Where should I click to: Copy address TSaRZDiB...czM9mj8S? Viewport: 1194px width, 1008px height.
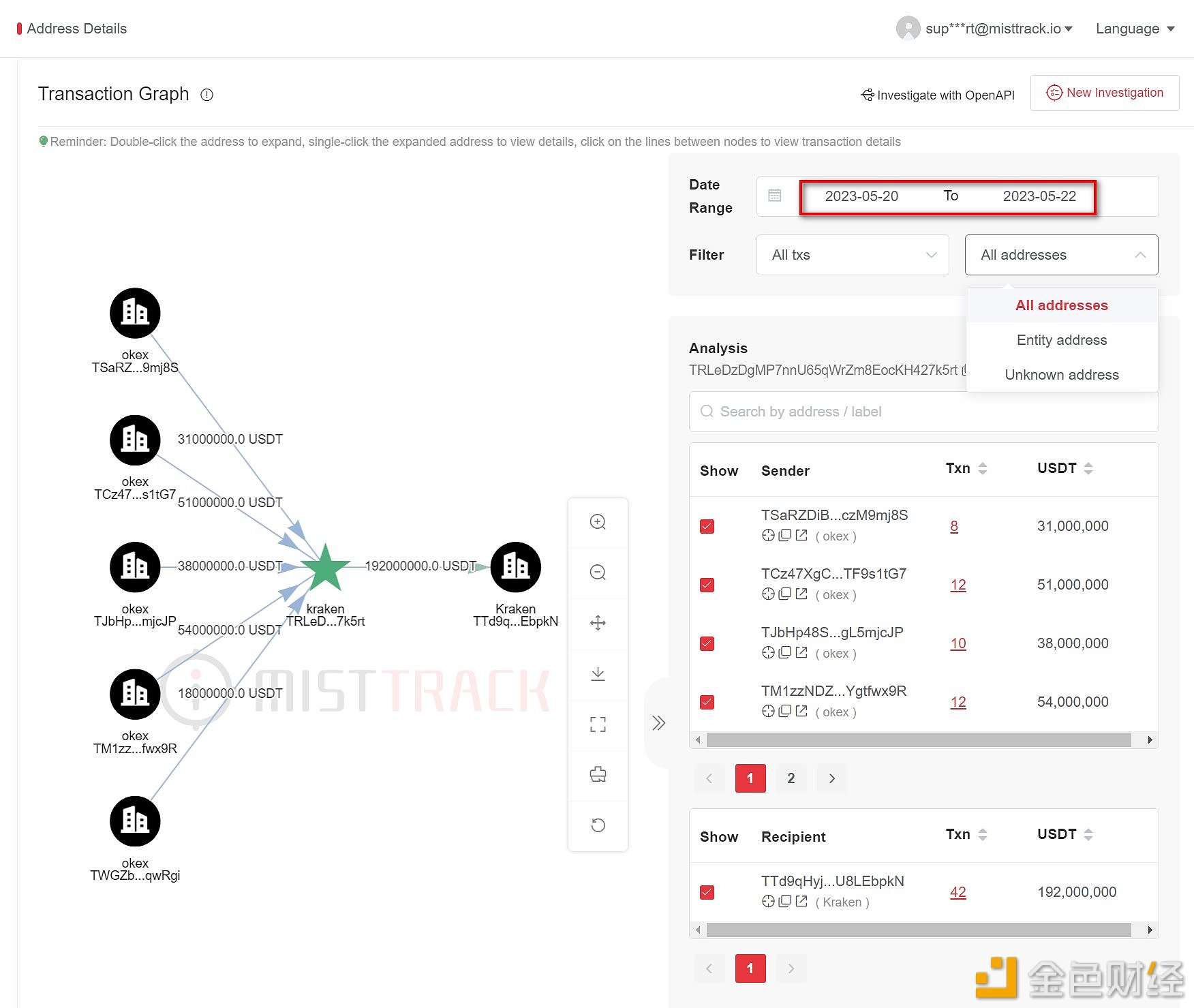784,536
